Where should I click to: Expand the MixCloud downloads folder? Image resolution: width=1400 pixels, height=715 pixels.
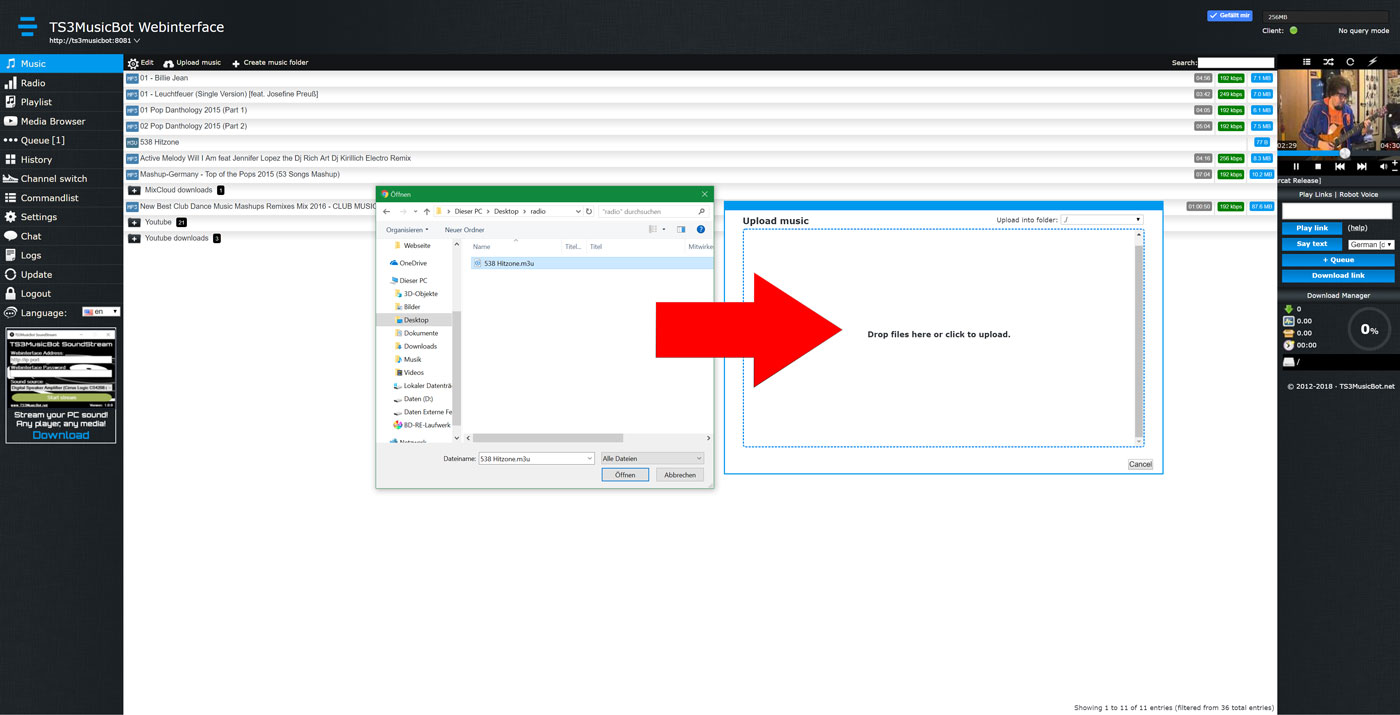(134, 190)
